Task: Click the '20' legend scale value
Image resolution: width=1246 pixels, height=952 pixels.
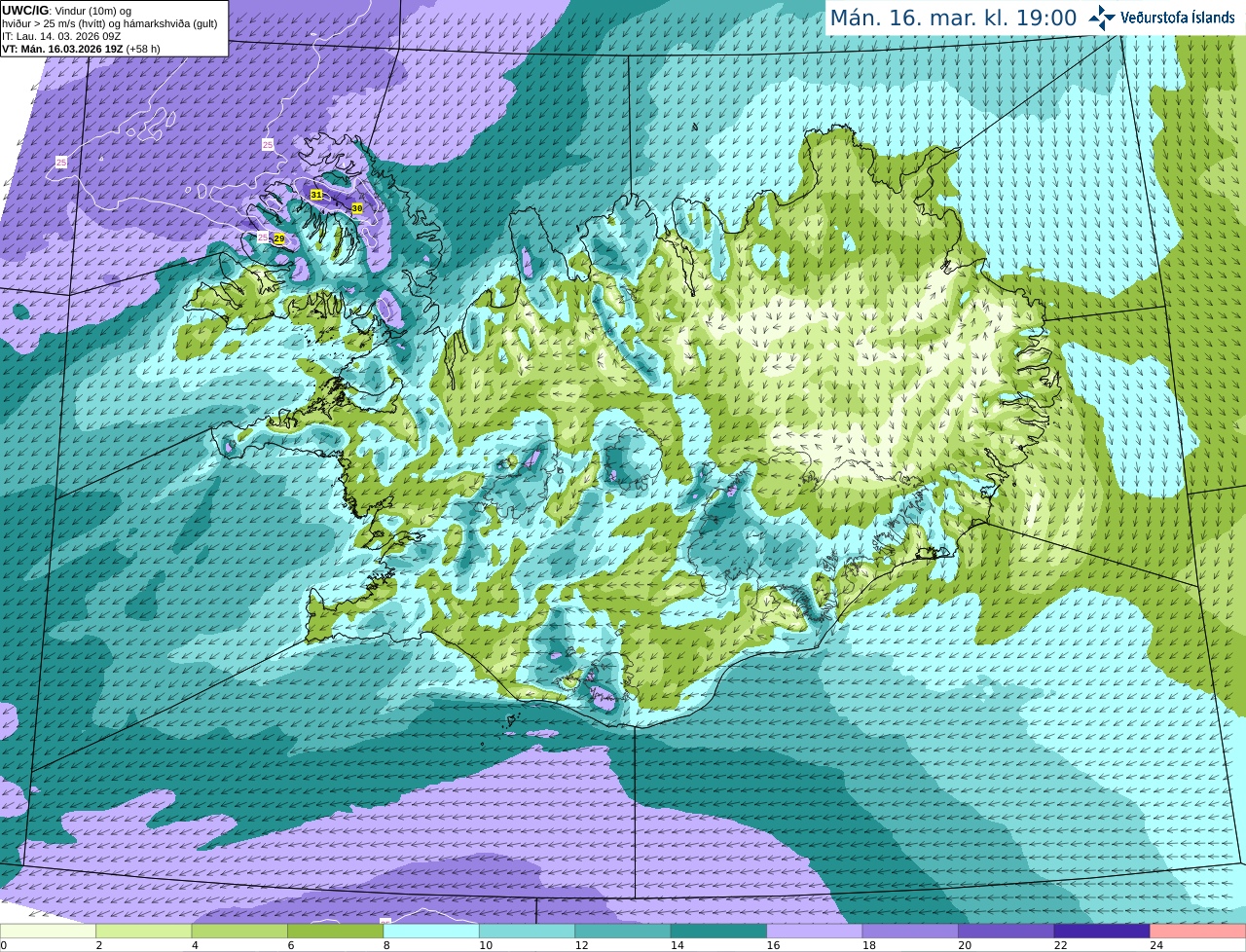Action: coord(965,945)
